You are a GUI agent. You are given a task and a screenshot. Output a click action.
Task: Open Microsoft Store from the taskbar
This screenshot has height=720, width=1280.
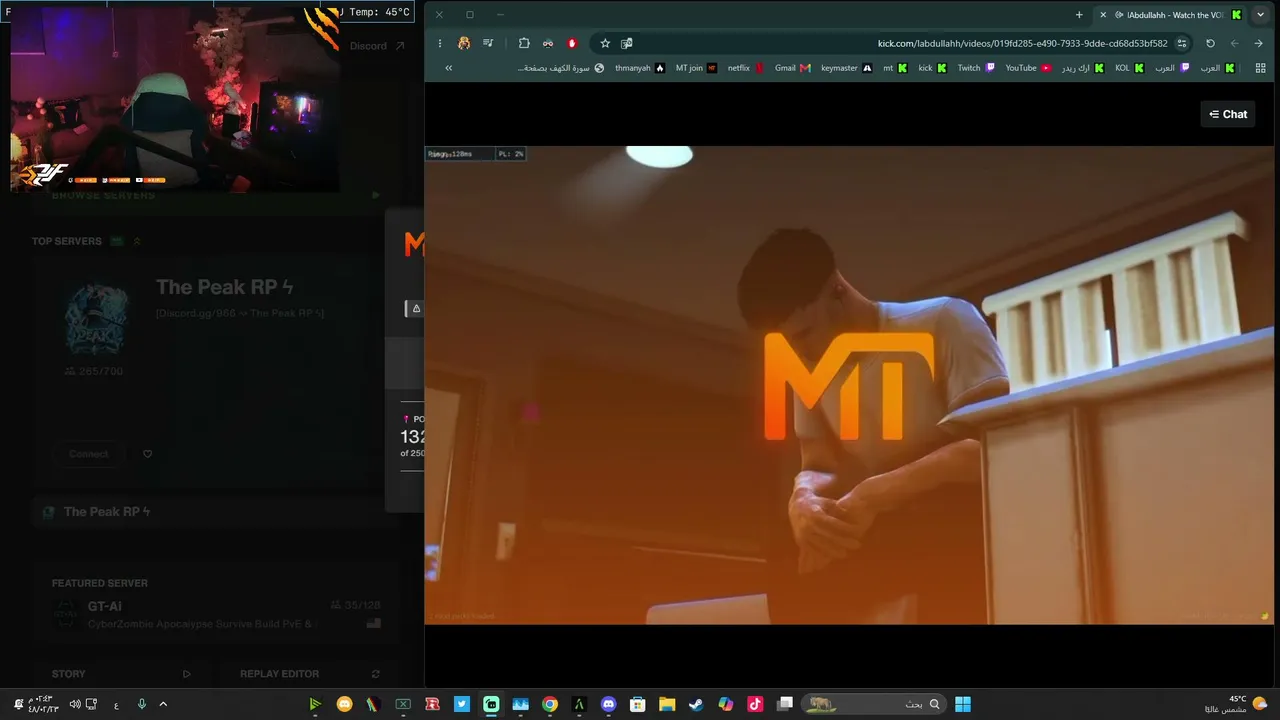(638, 704)
